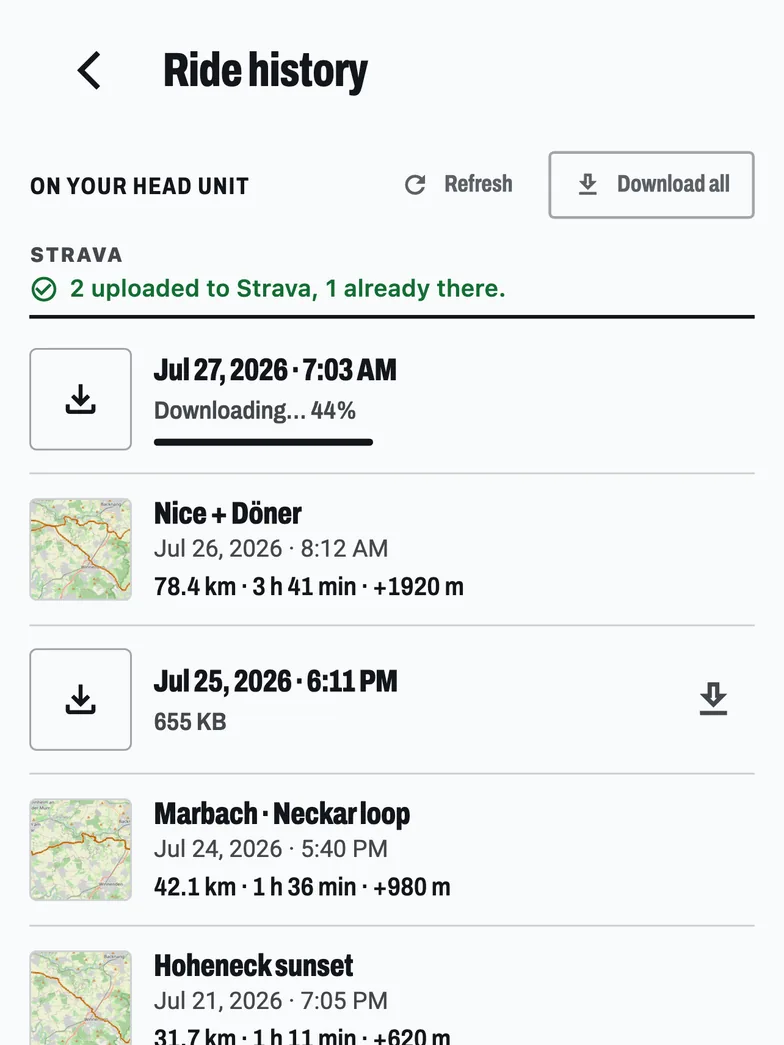Click the Downloading 44% progress bar
Image resolution: width=784 pixels, height=1045 pixels.
tap(263, 442)
